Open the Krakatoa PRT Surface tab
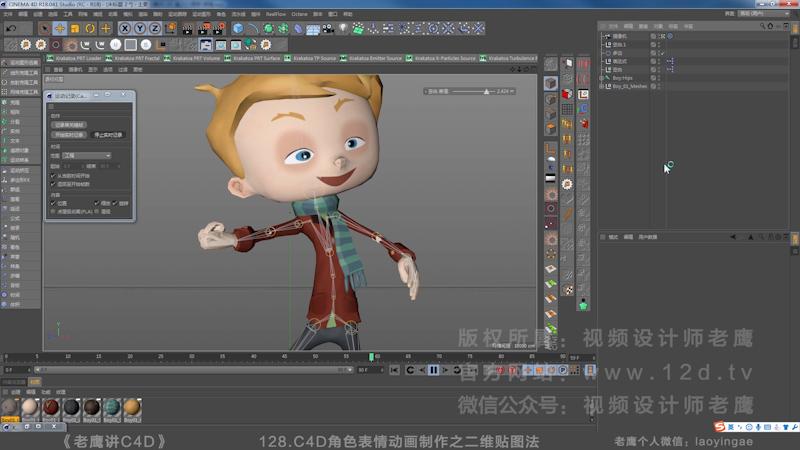The image size is (800, 450). tap(253, 59)
